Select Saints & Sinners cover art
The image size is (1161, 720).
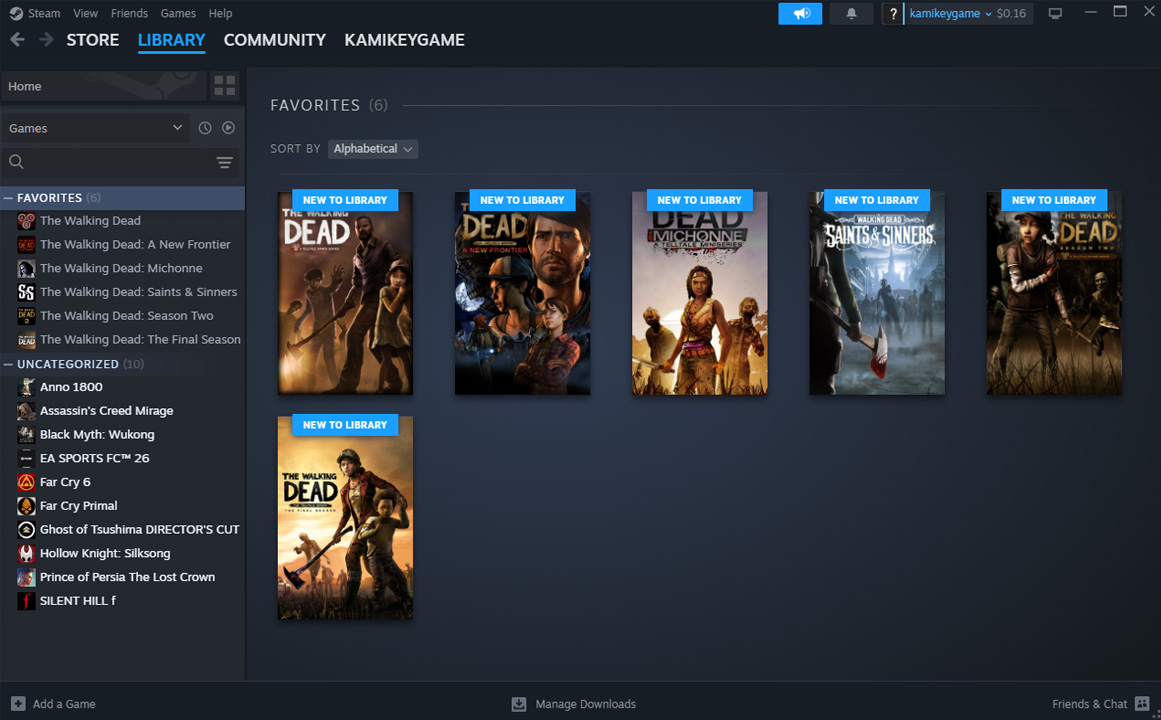[877, 293]
